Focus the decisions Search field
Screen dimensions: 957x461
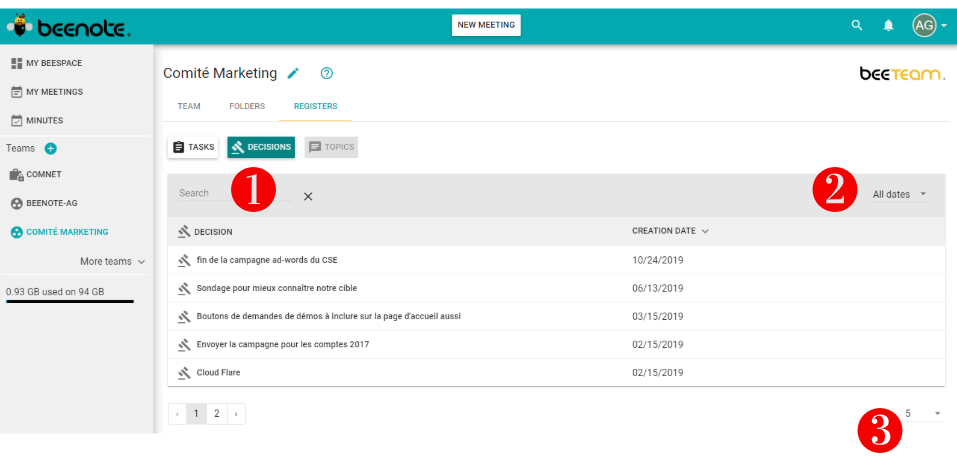(x=234, y=194)
